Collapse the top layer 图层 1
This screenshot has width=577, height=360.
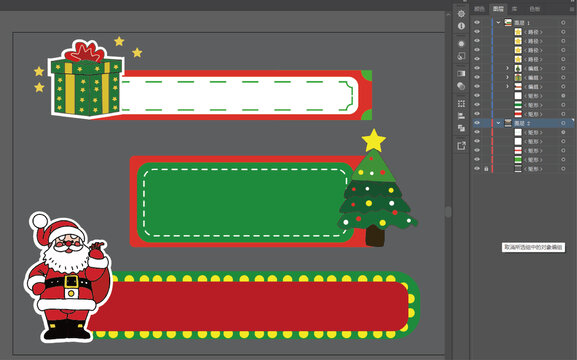click(498, 22)
